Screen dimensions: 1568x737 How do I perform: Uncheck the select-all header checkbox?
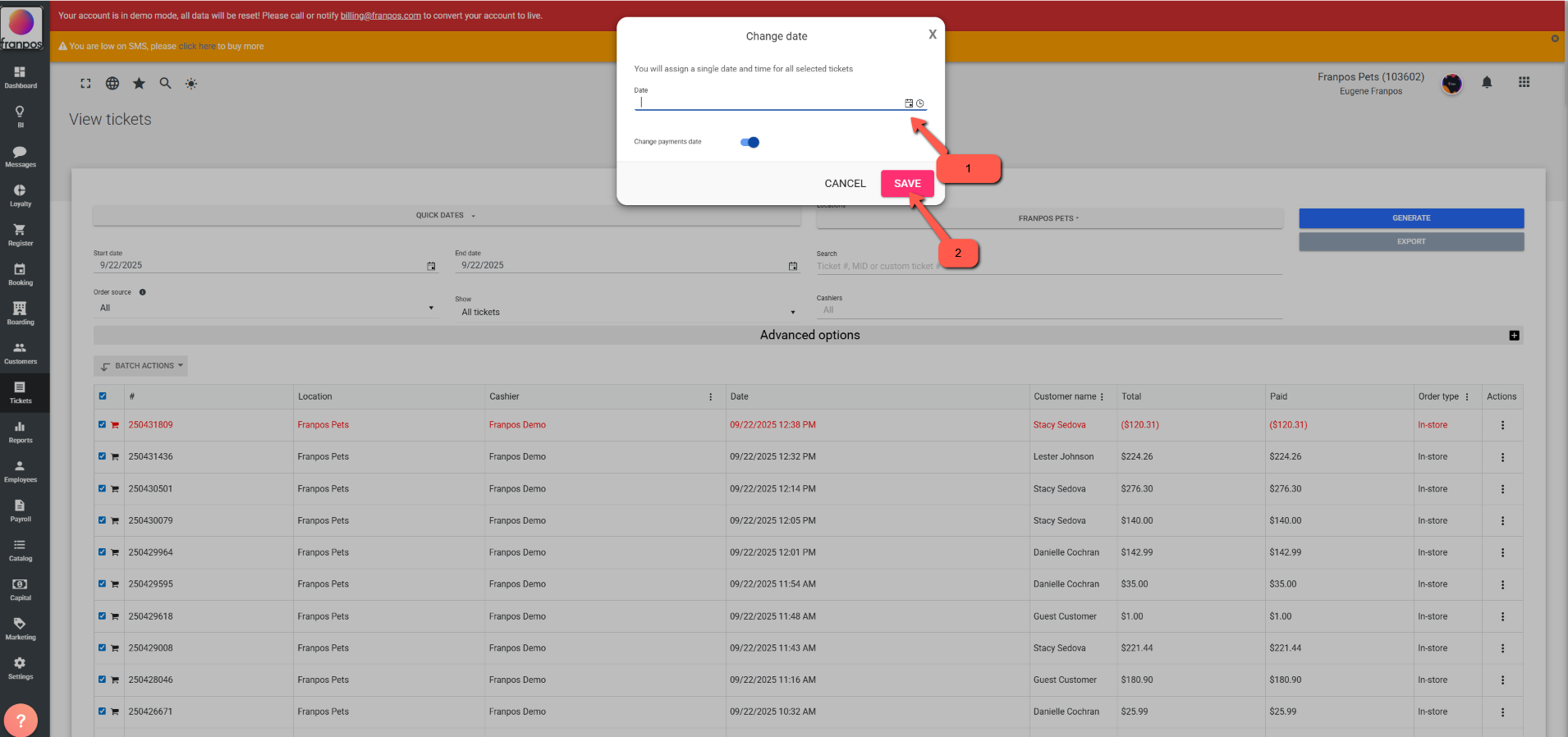[x=103, y=396]
